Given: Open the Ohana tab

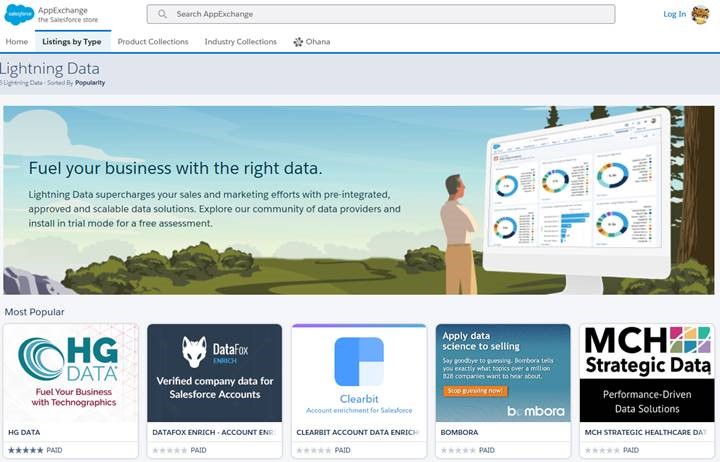Looking at the screenshot, I should tap(312, 42).
